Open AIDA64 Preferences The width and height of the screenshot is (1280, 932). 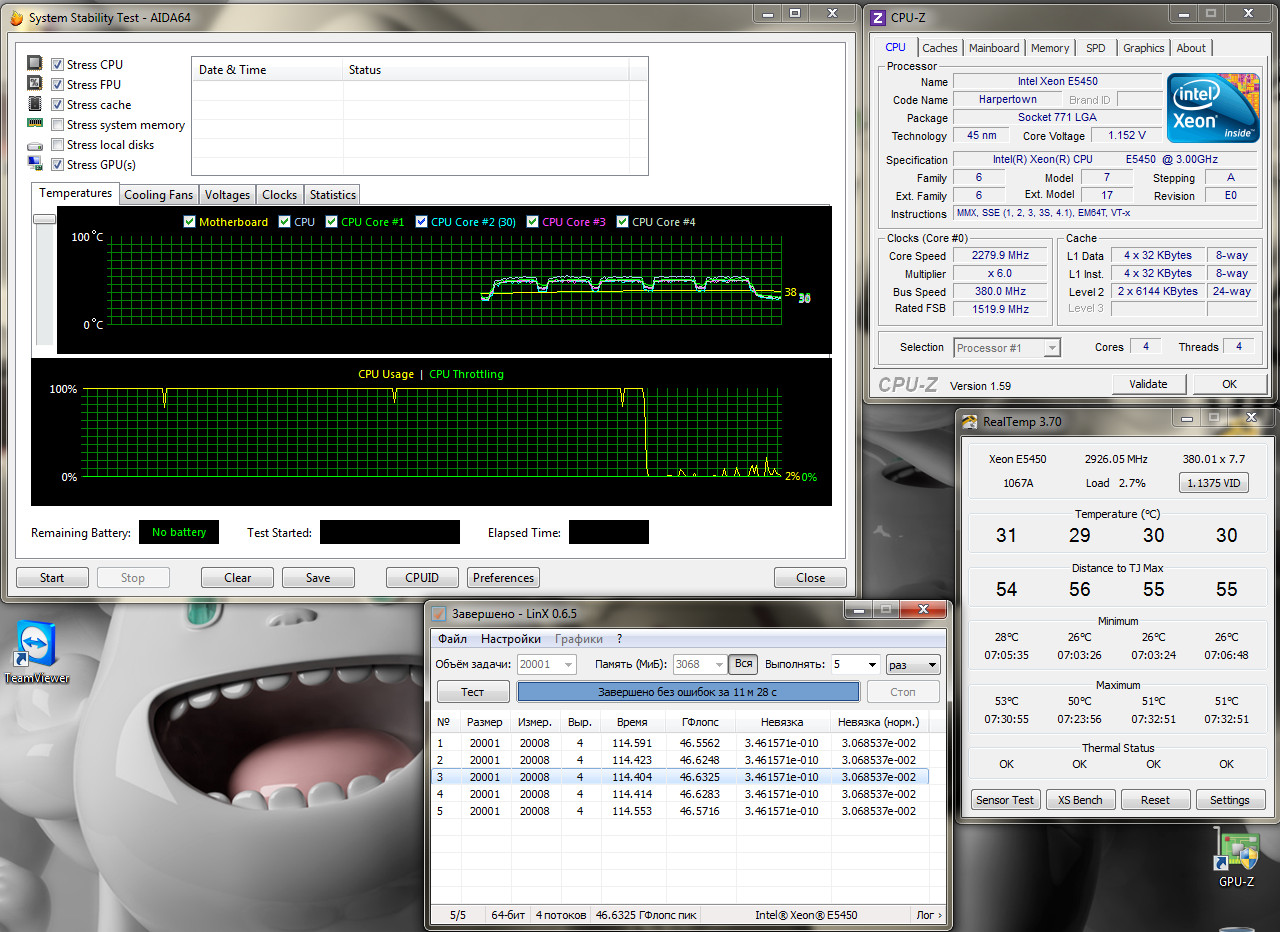click(503, 578)
